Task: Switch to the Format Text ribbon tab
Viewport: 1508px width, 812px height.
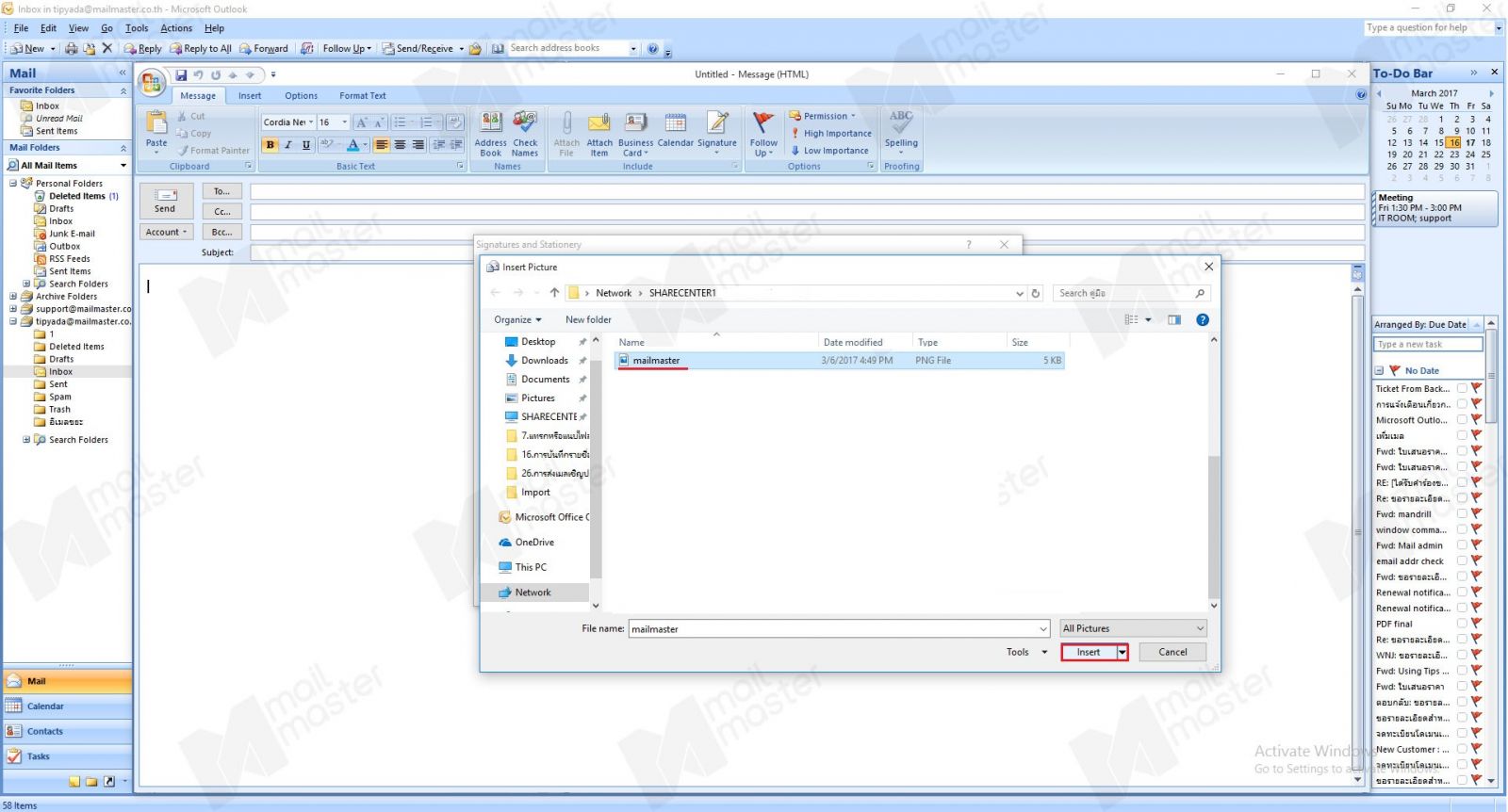Action: (x=363, y=95)
